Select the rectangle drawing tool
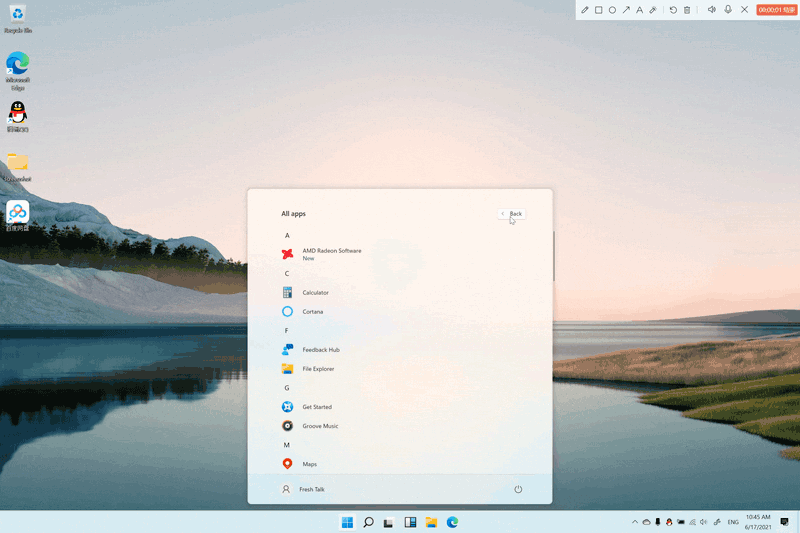 click(598, 10)
